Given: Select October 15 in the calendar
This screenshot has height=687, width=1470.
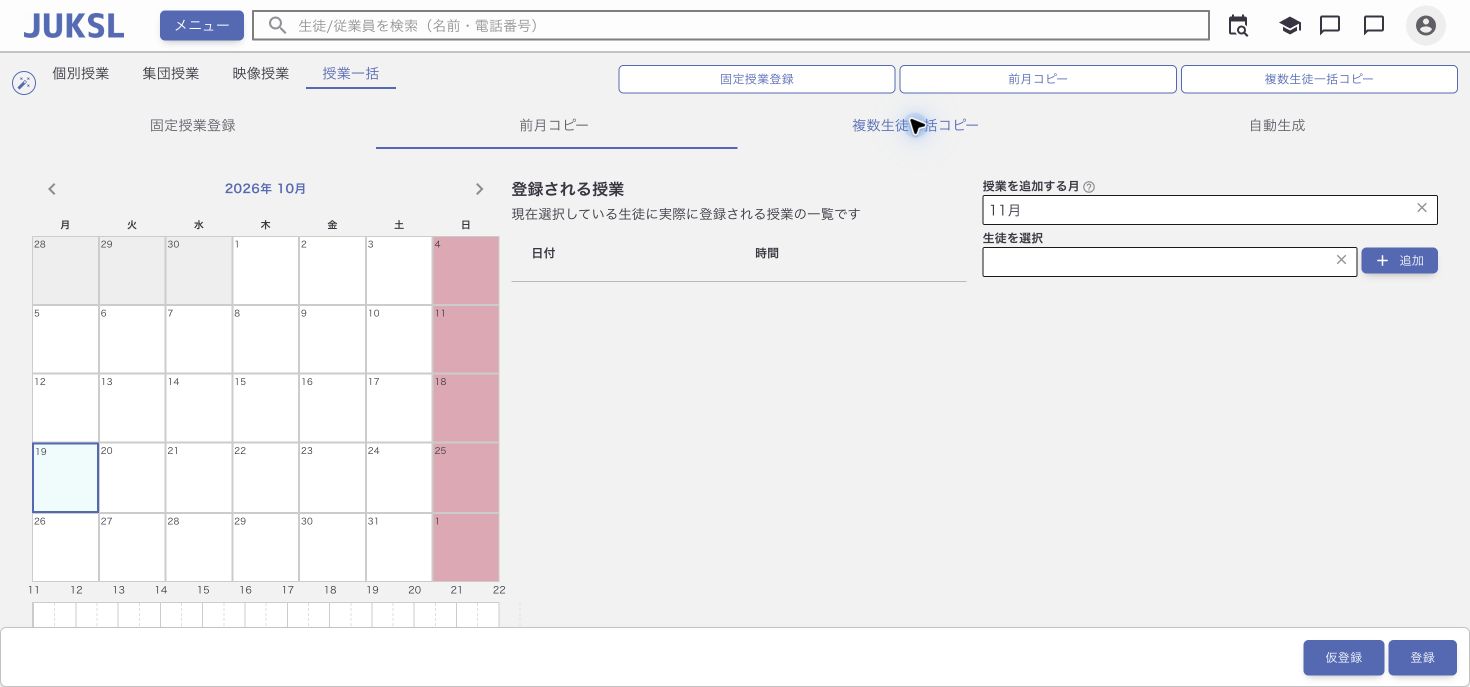Looking at the screenshot, I should 265,409.
